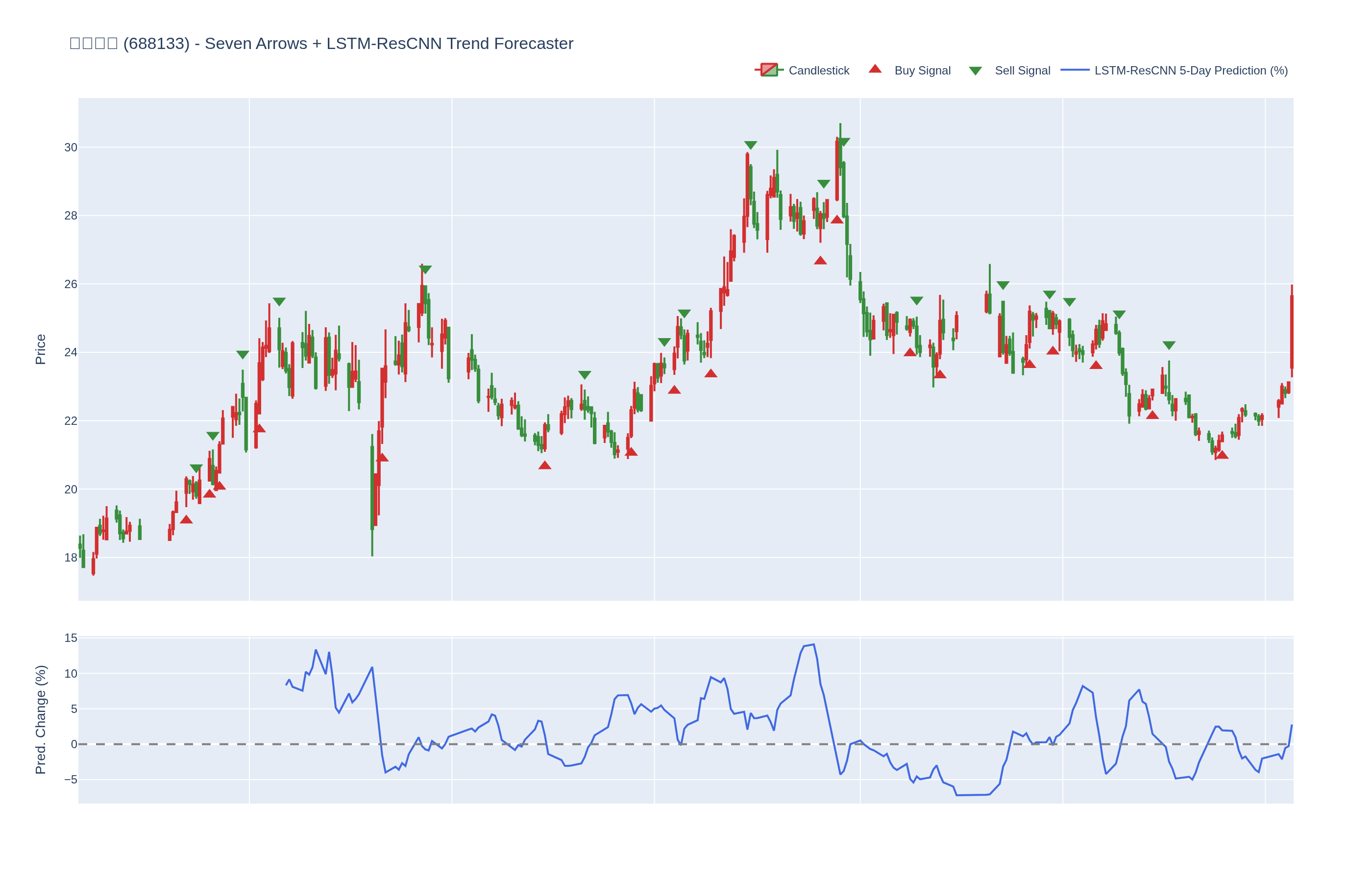Click the peak of the blue prediction line

pyautogui.click(x=813, y=644)
